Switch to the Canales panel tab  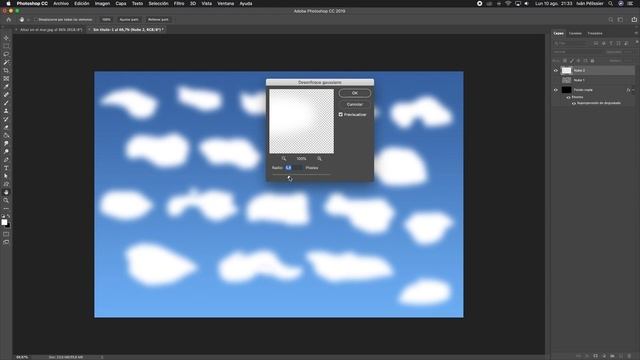point(575,33)
